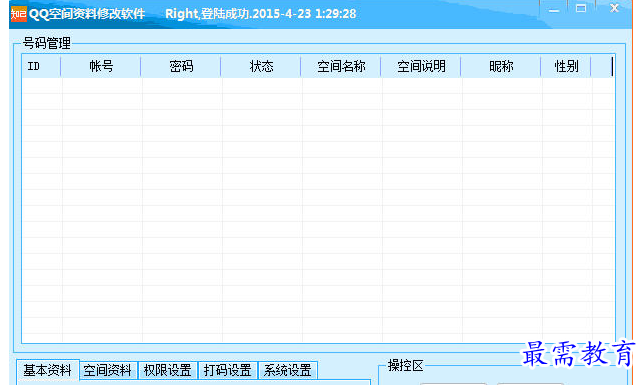
Task: Click the 密码 column header
Action: tap(181, 66)
